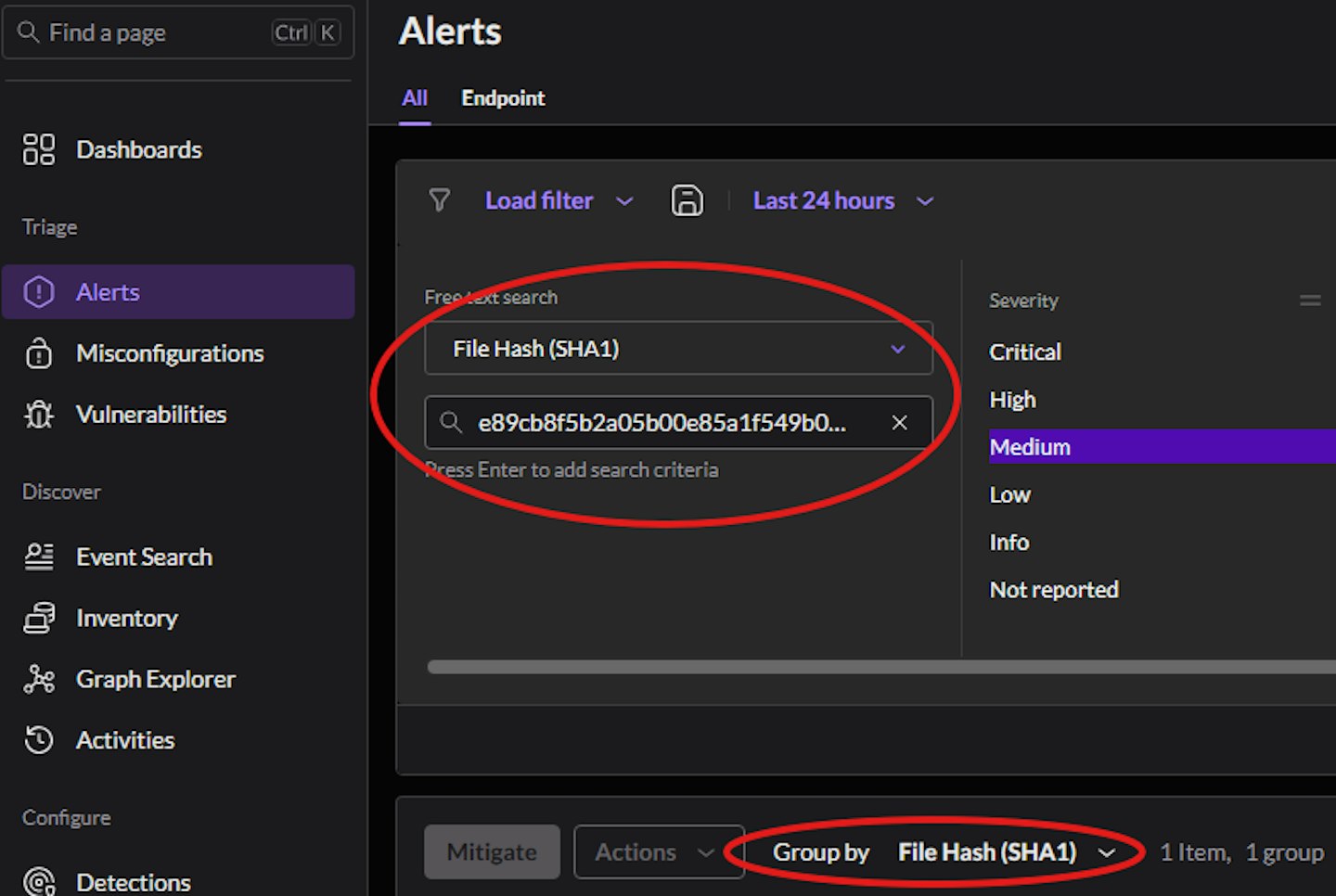Click the Inventory devices icon
Screen dimensions: 1336x896
pyautogui.click(x=39, y=619)
